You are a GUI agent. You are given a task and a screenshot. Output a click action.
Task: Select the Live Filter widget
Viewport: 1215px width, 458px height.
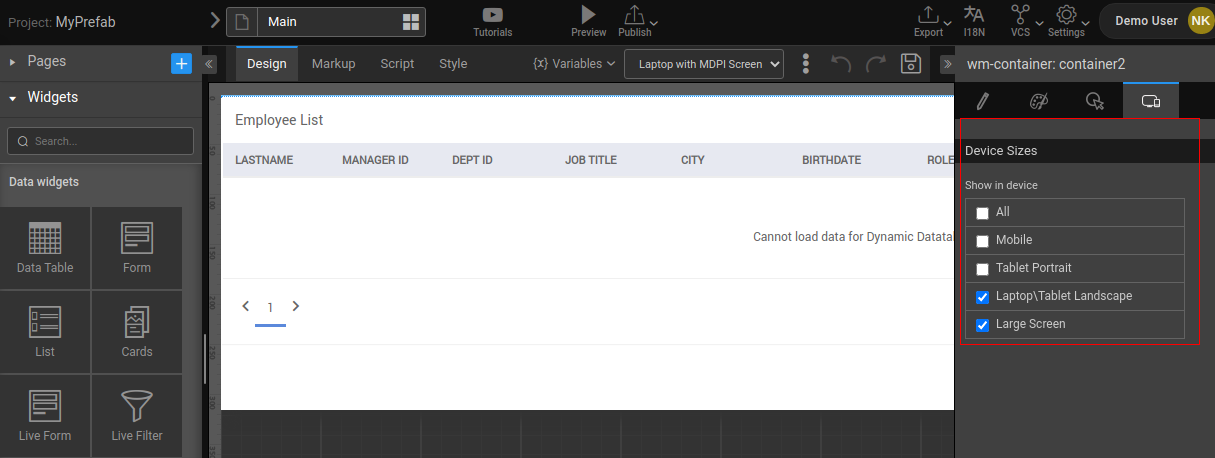[137, 415]
